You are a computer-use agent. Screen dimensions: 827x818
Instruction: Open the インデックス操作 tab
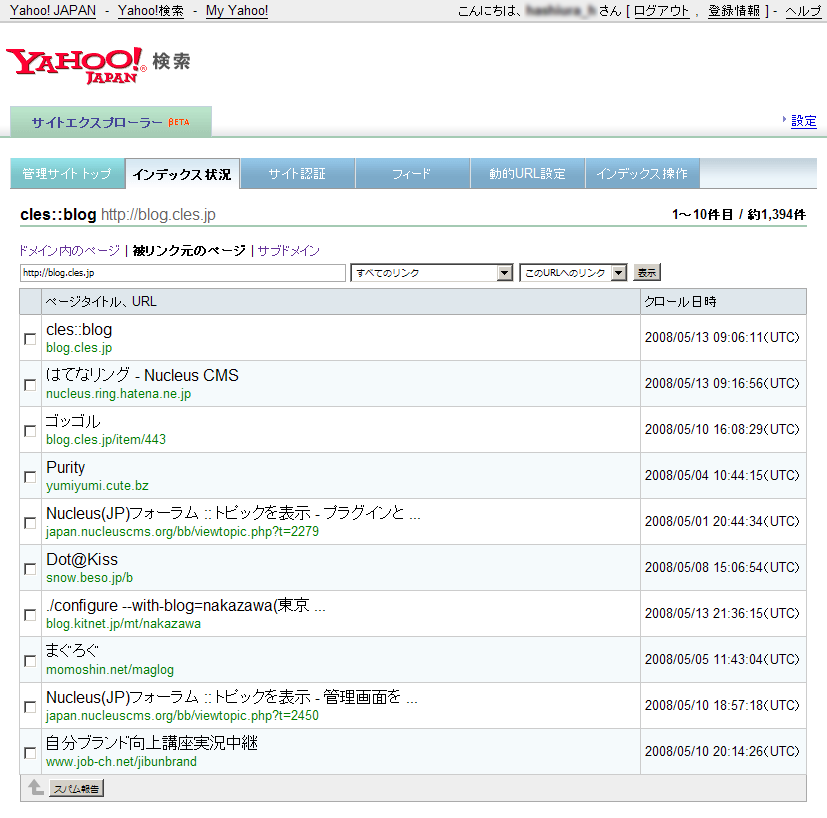pos(642,174)
